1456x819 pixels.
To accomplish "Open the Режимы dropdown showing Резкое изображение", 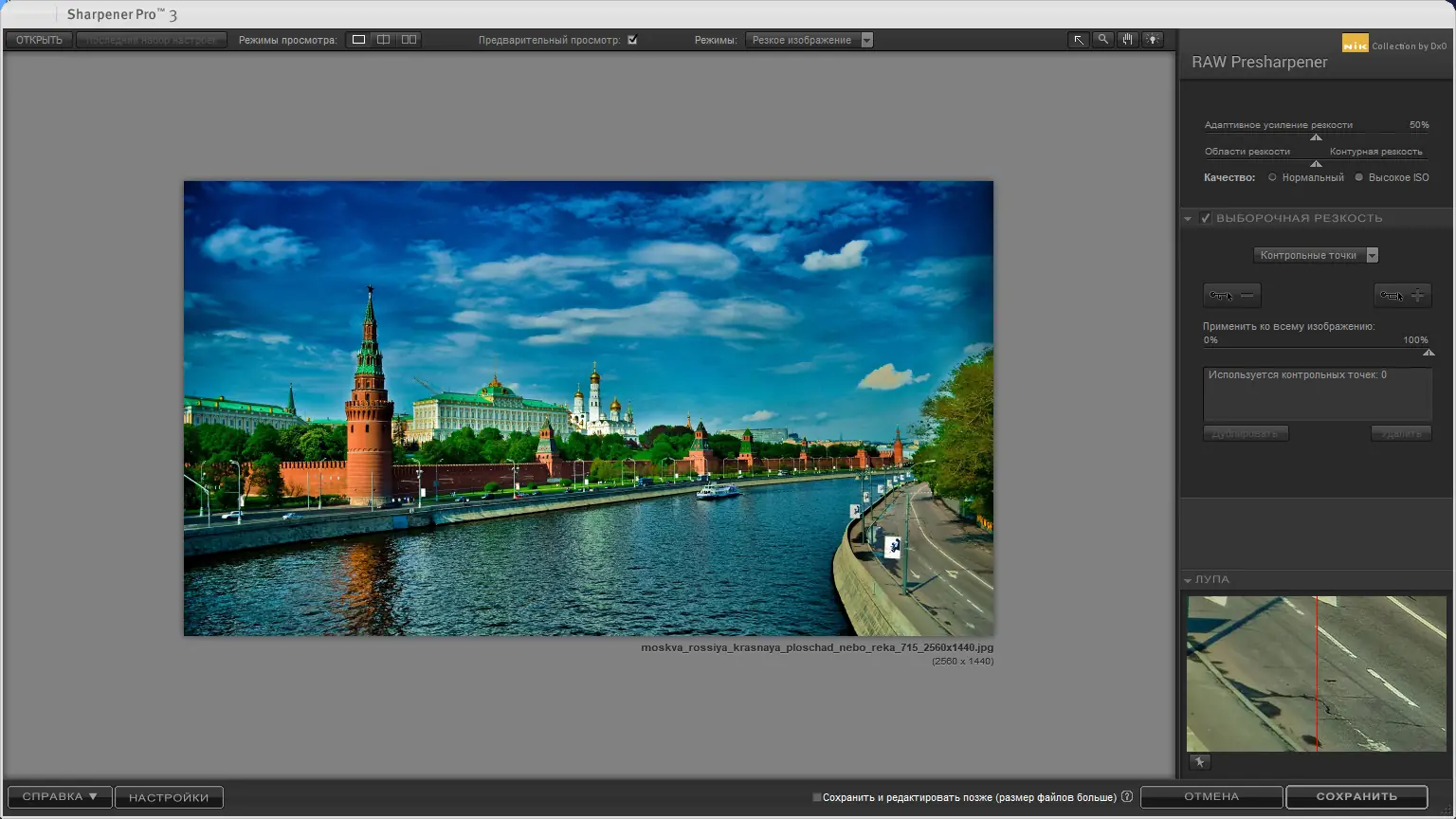I will tap(809, 40).
